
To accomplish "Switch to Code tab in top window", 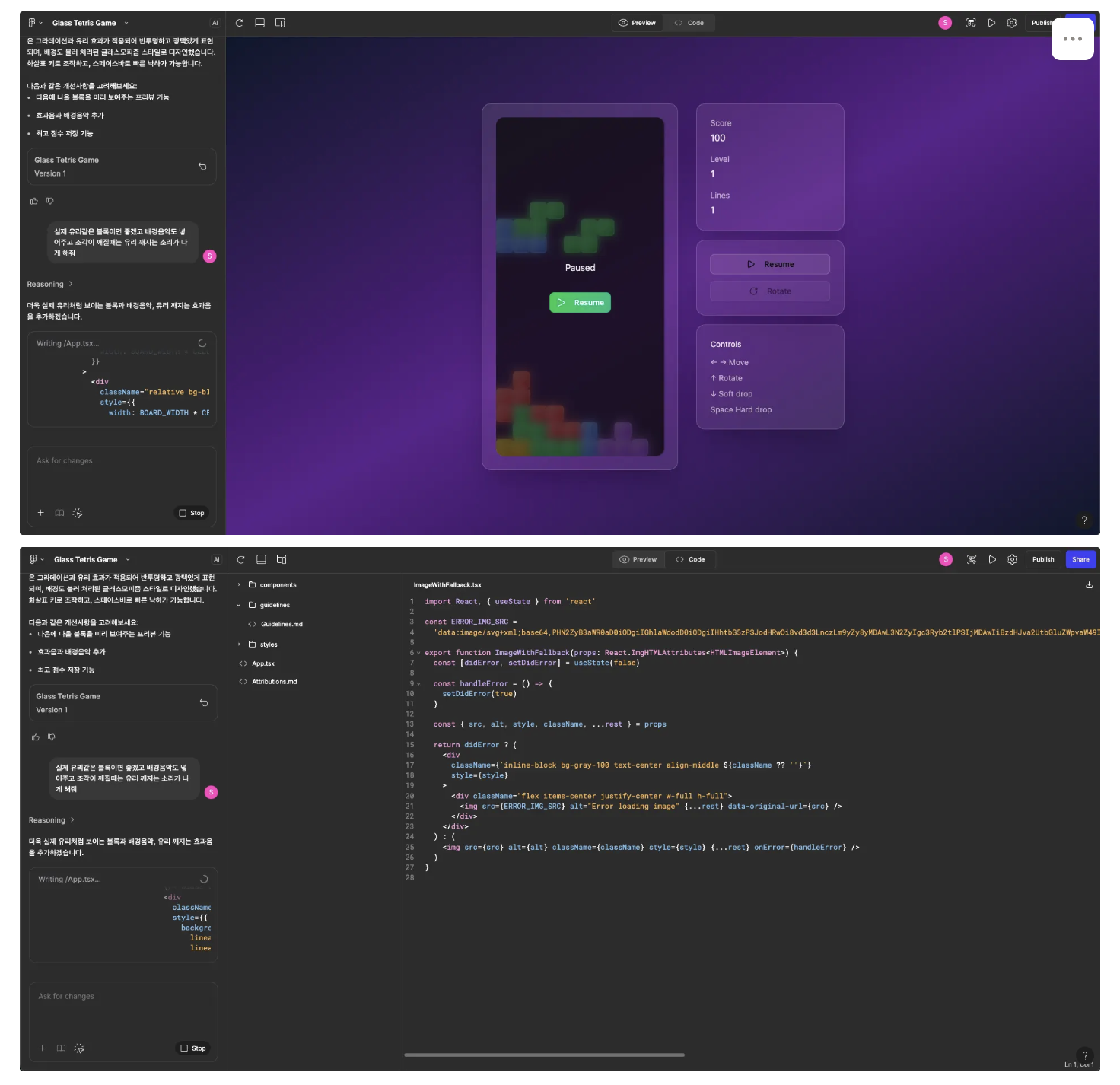I will (x=689, y=23).
